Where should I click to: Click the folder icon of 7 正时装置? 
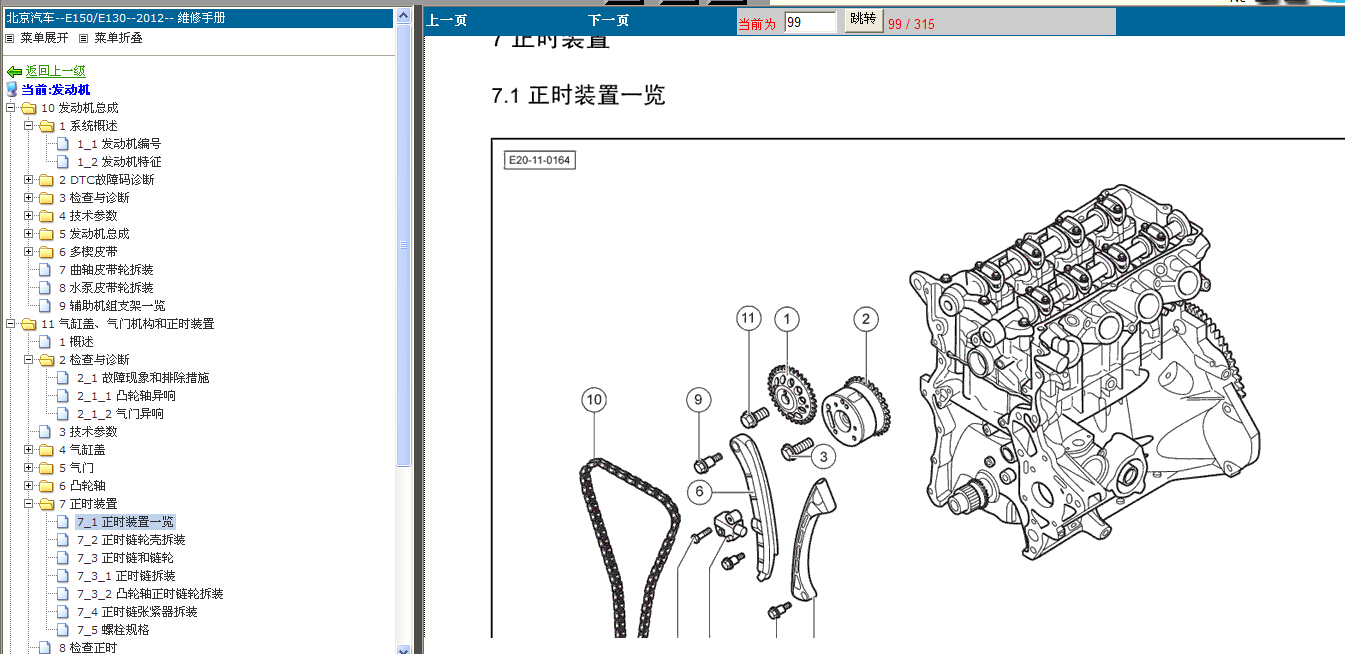coord(46,504)
